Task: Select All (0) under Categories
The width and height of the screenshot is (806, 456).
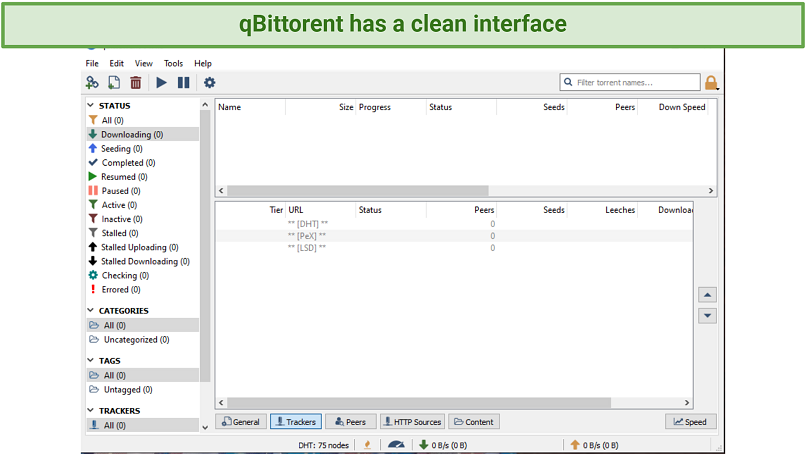Action: coord(143,325)
